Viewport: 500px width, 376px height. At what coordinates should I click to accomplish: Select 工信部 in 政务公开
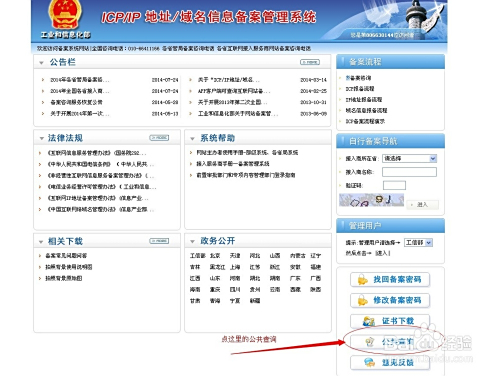click(197, 256)
